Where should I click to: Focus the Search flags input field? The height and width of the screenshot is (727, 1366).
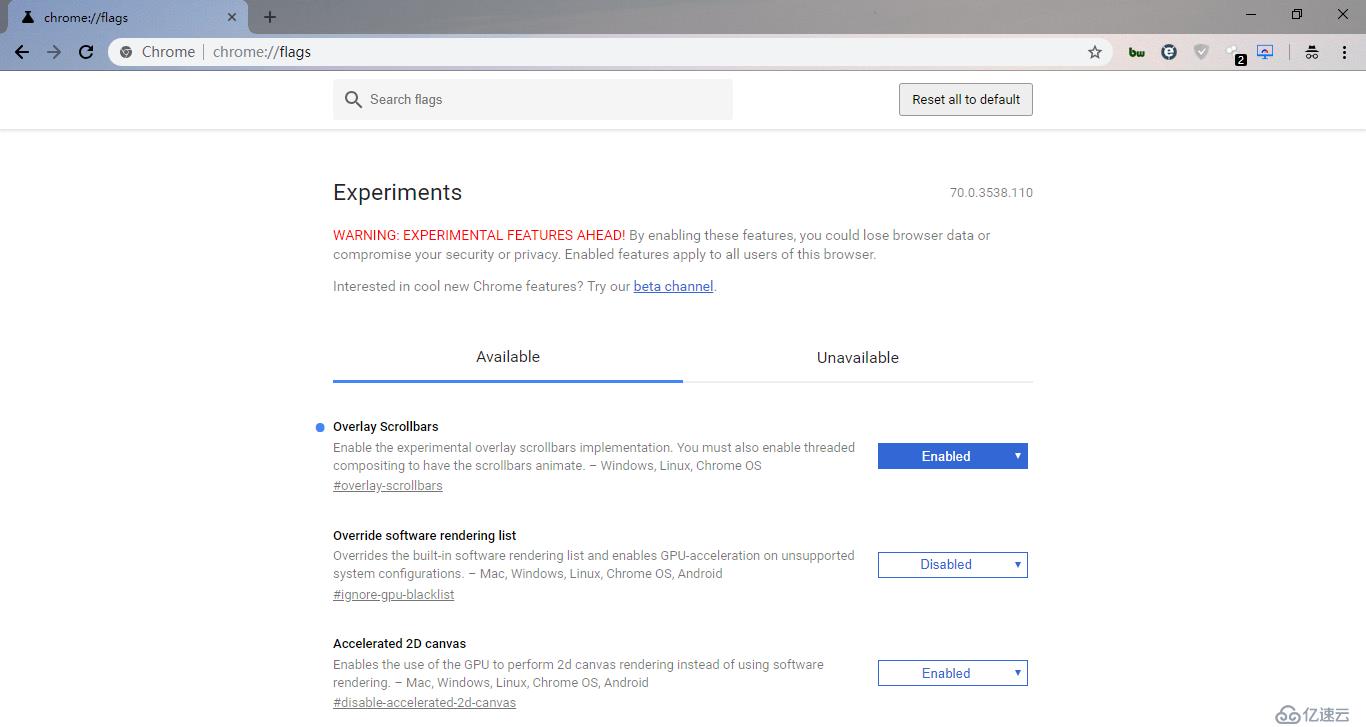[533, 99]
